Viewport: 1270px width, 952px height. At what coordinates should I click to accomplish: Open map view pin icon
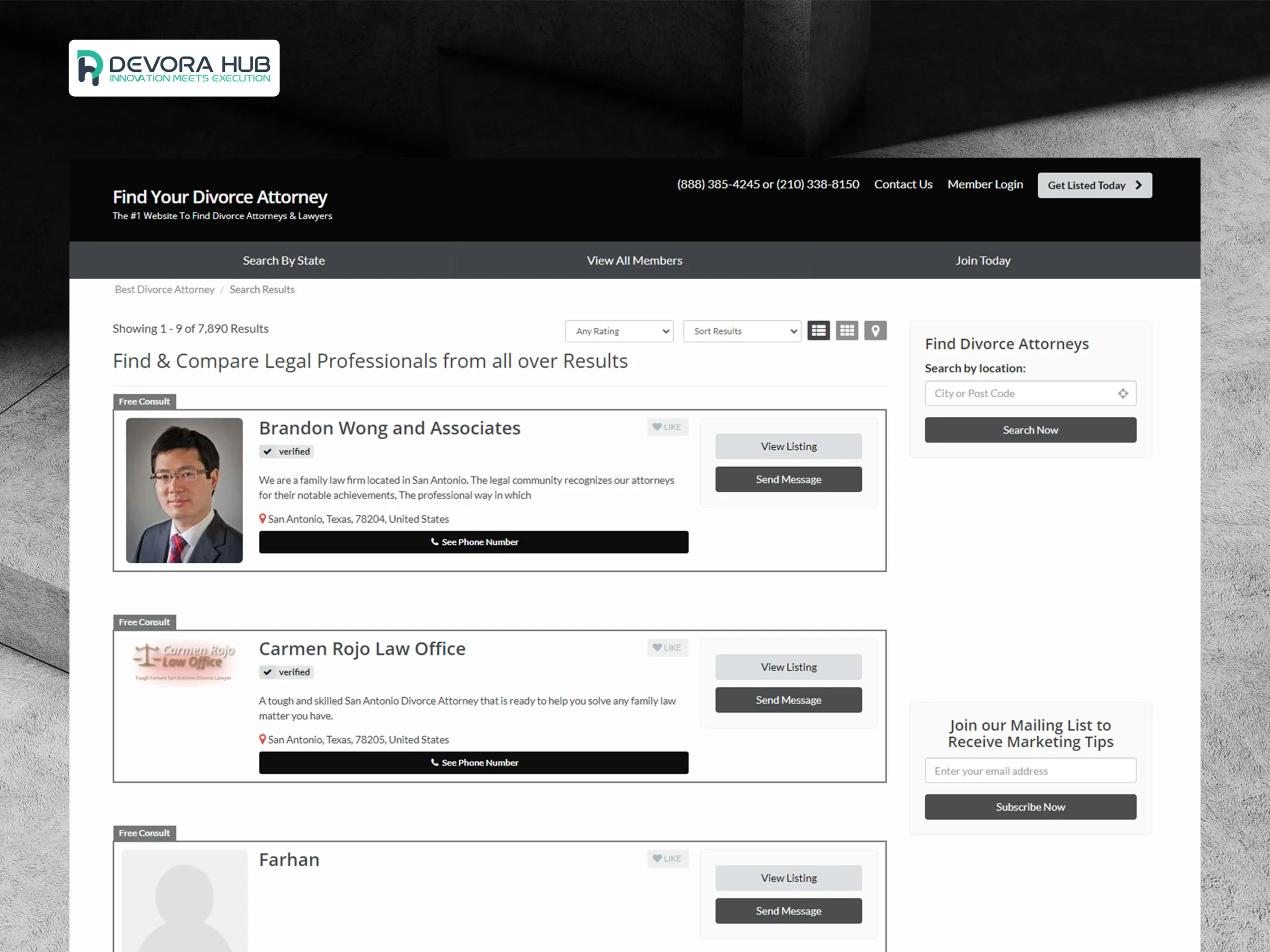coord(875,331)
